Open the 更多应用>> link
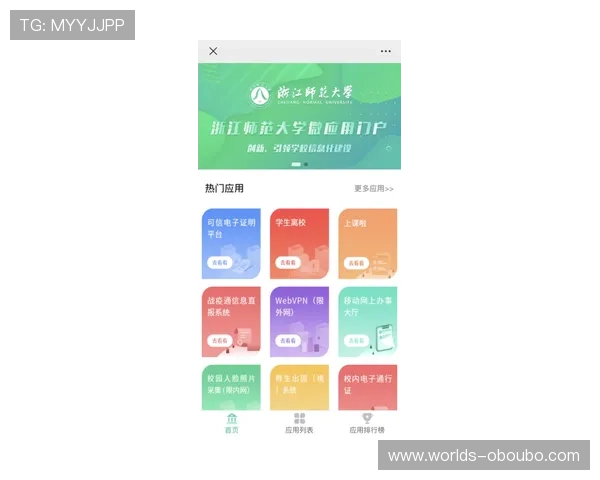The width and height of the screenshot is (600, 480). [373, 189]
